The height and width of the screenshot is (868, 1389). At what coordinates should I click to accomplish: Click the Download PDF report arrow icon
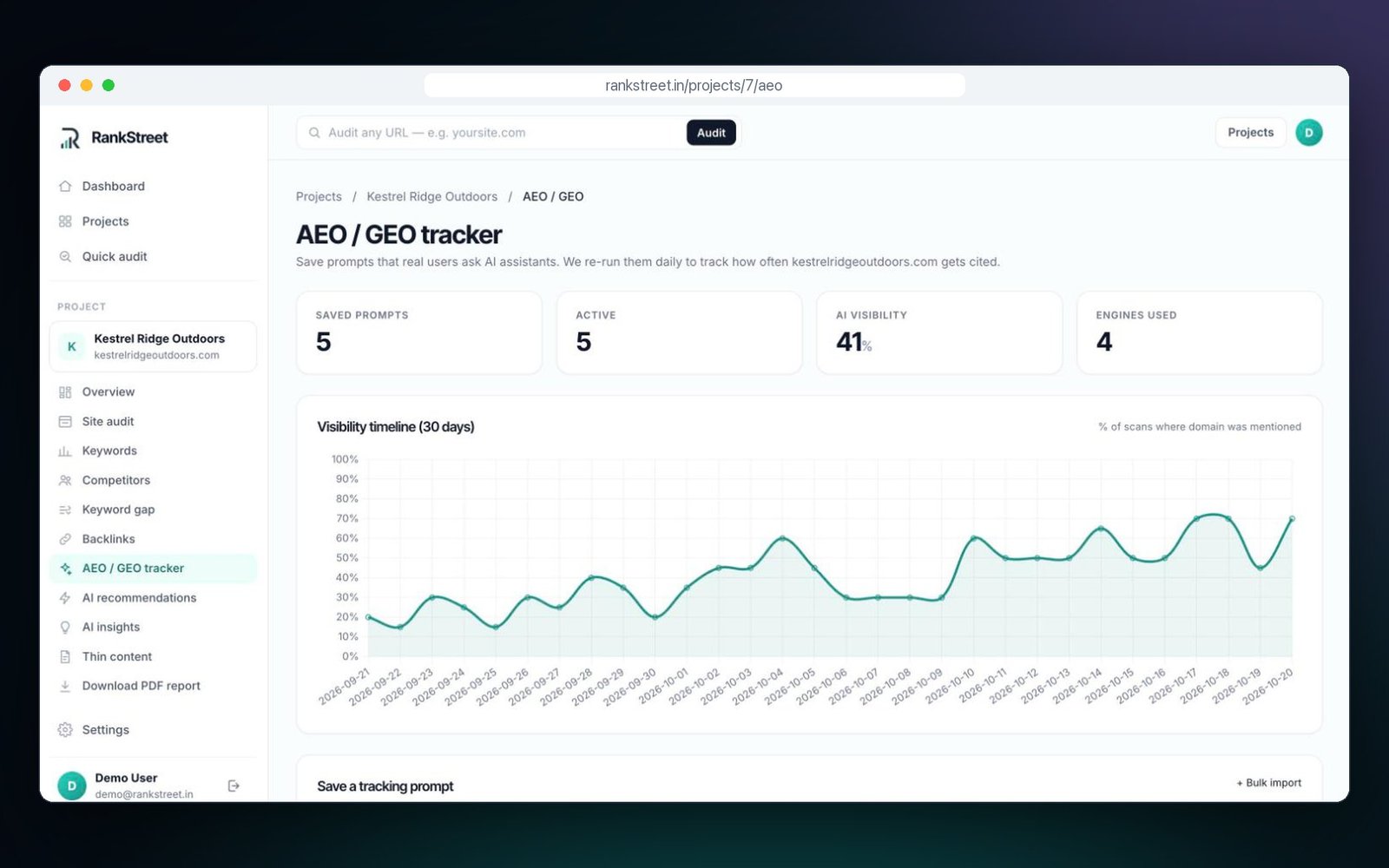65,686
